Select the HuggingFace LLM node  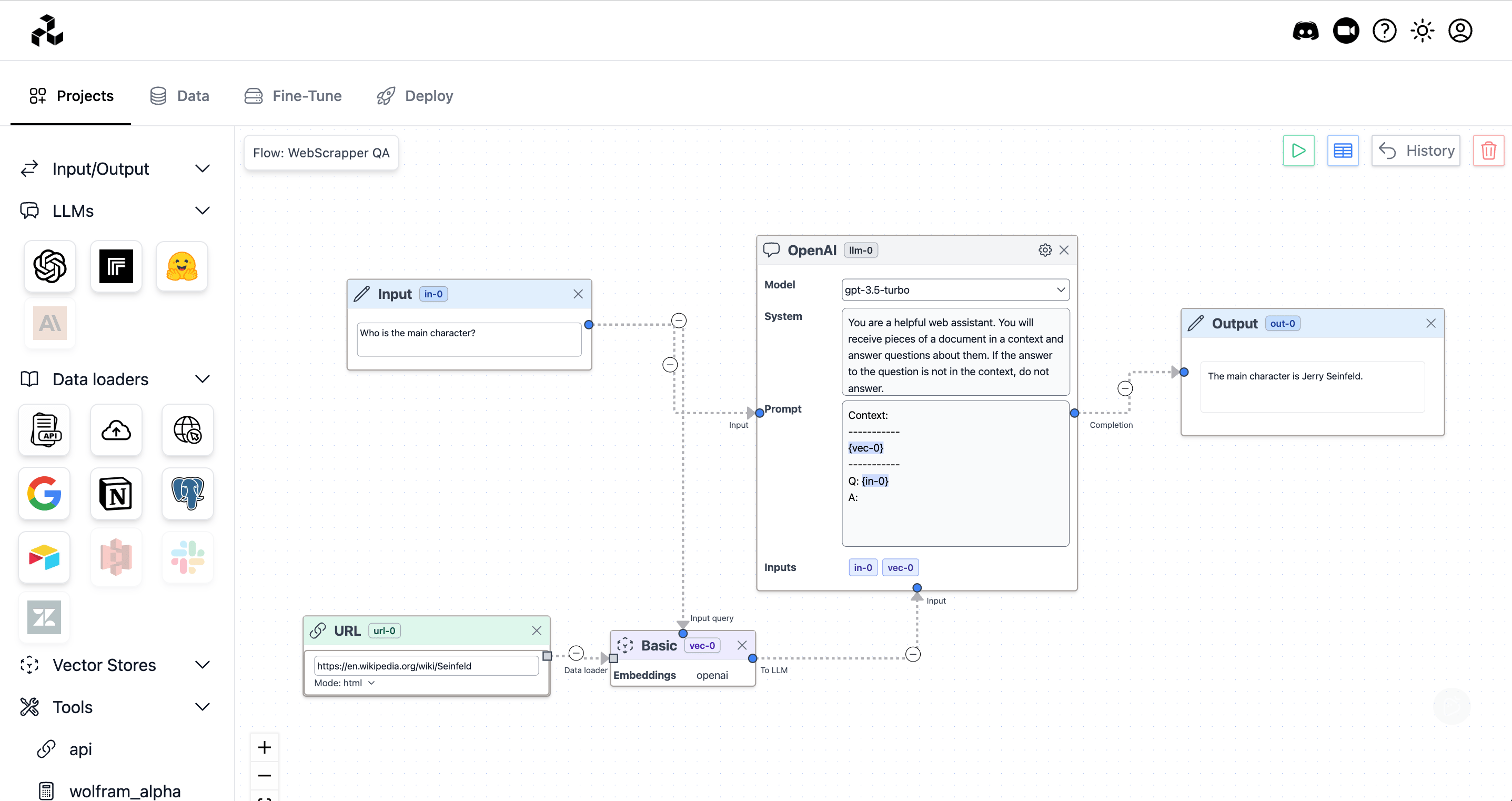pos(182,266)
